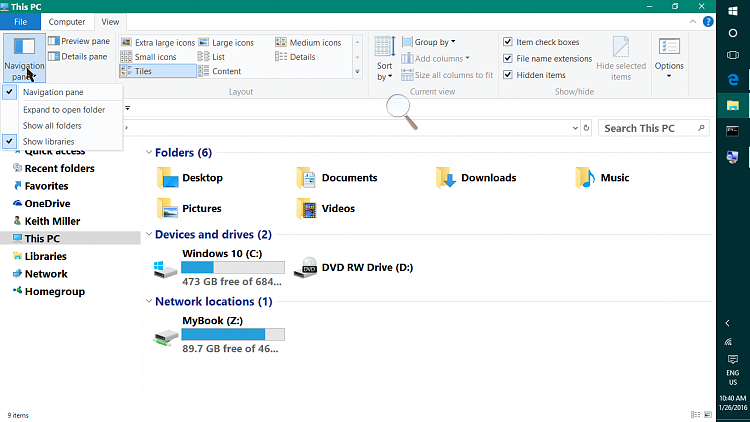
Task: Open the Help question mark icon
Action: tap(708, 22)
